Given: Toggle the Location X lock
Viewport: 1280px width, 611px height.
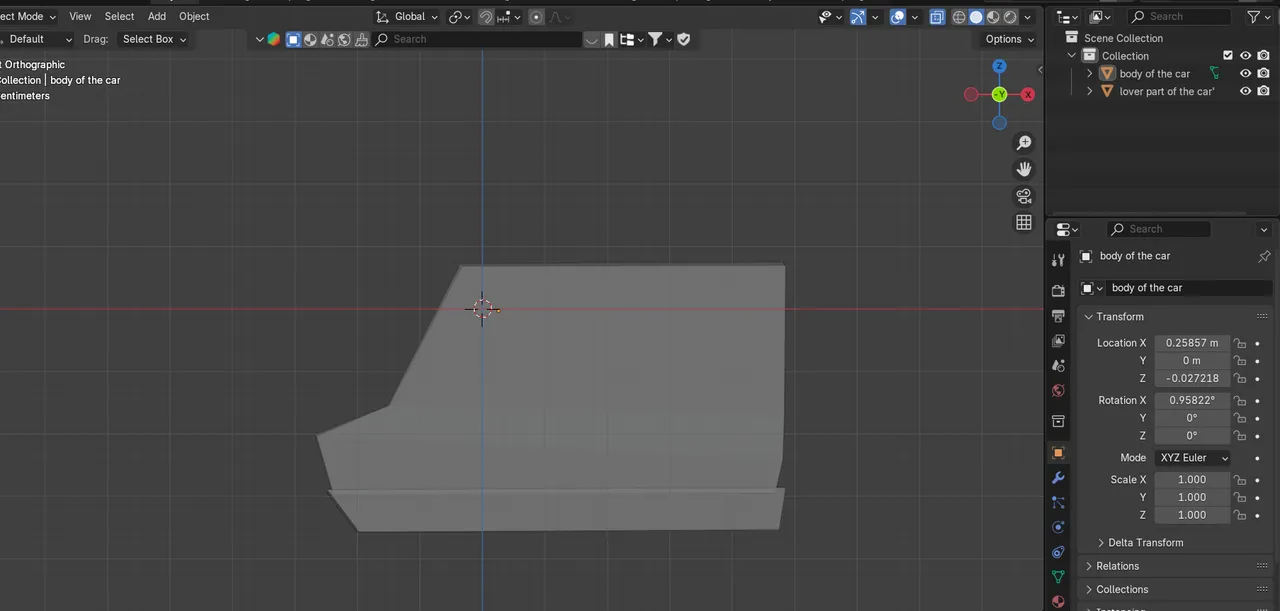Looking at the screenshot, I should (1240, 343).
